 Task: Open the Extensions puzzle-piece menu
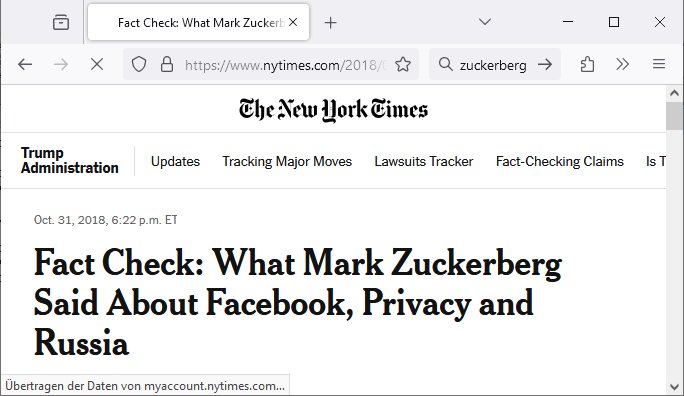pyautogui.click(x=587, y=65)
